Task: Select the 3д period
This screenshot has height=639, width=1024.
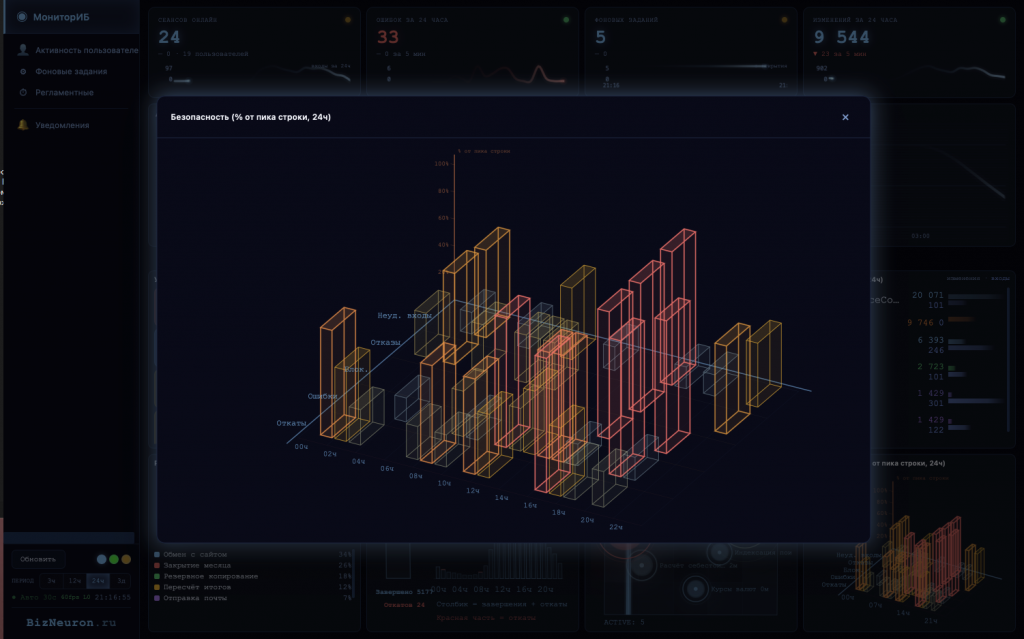Action: 121,581
